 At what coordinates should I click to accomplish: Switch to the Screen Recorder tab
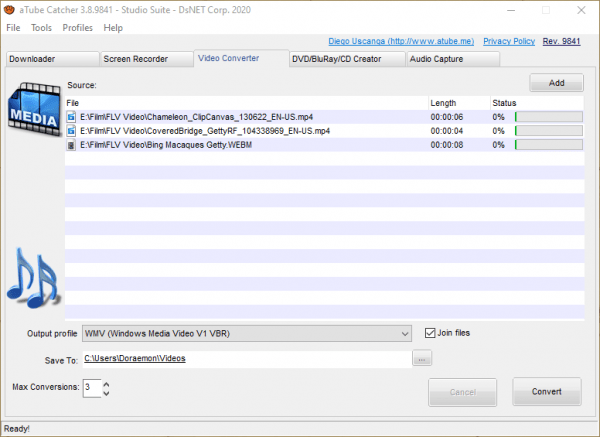coord(147,59)
